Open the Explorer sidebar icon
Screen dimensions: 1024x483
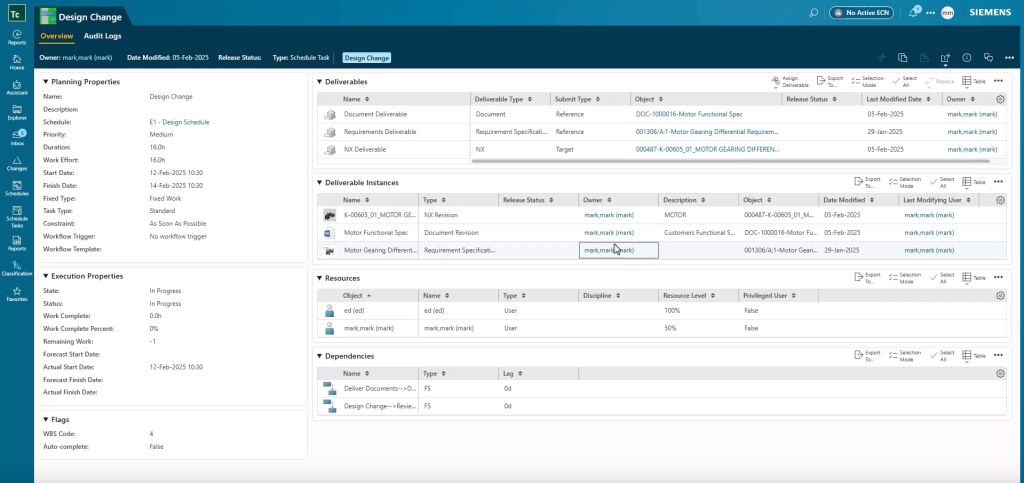[x=17, y=113]
